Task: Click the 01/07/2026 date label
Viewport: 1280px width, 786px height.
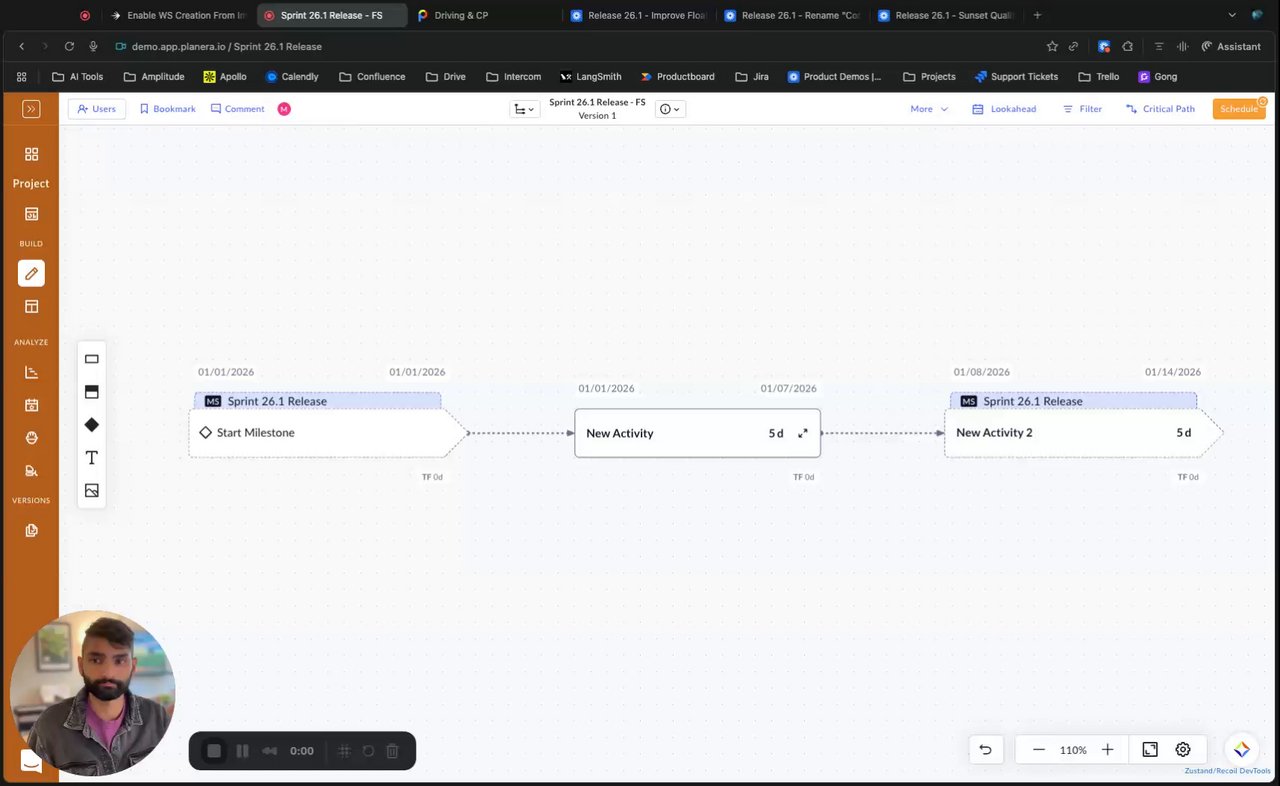Action: [788, 389]
